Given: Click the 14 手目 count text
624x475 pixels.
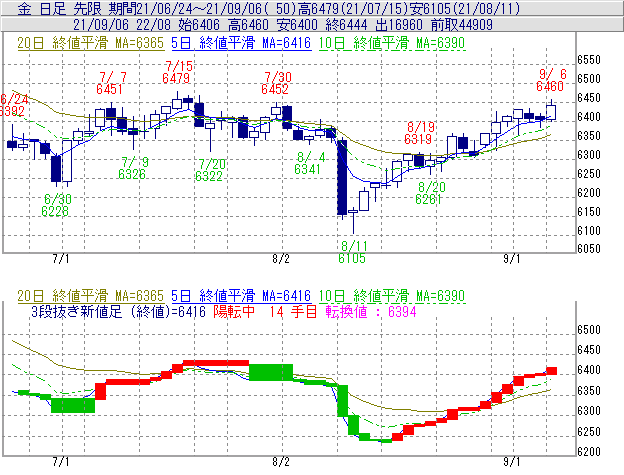Looking at the screenshot, I should [293, 311].
